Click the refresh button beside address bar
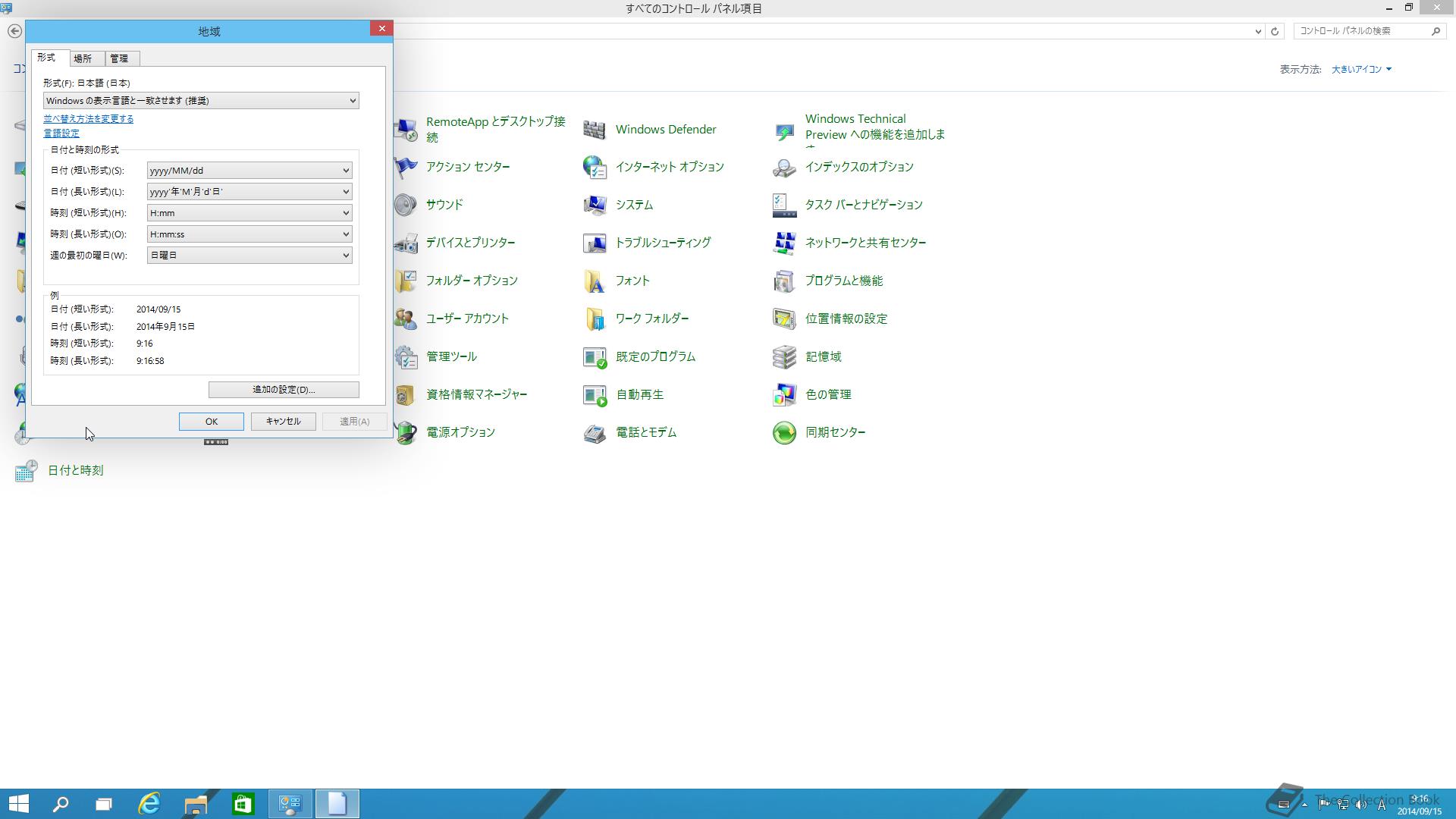The height and width of the screenshot is (819, 1456). (1276, 31)
